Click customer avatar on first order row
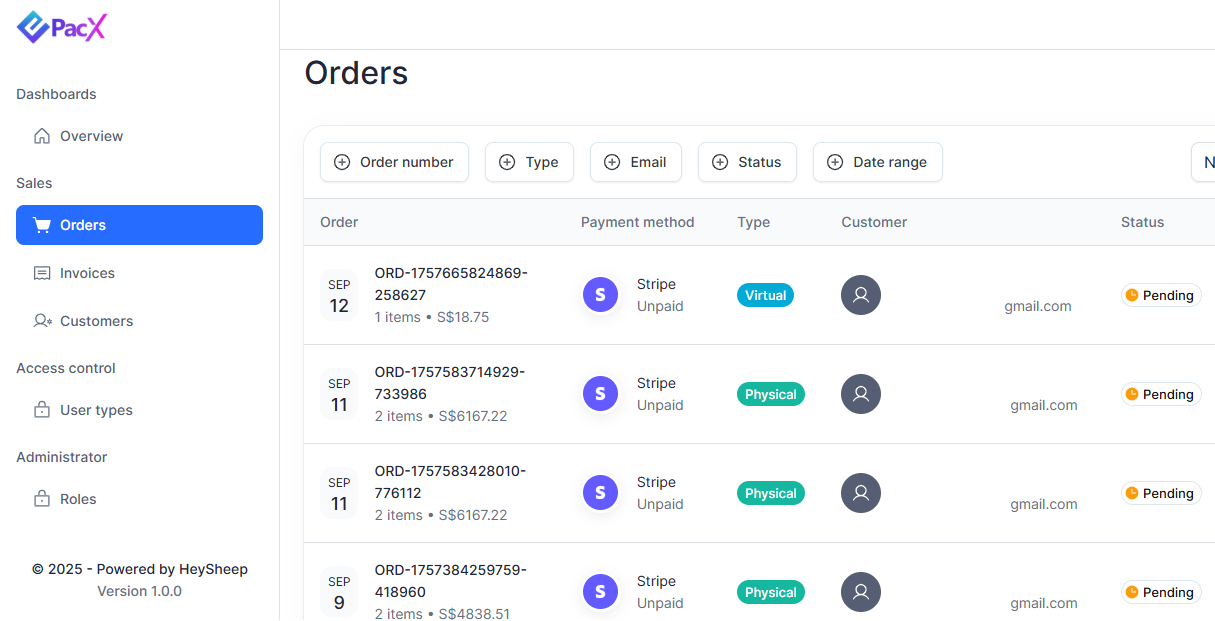Screen dimensions: 1215x621 coord(861,295)
